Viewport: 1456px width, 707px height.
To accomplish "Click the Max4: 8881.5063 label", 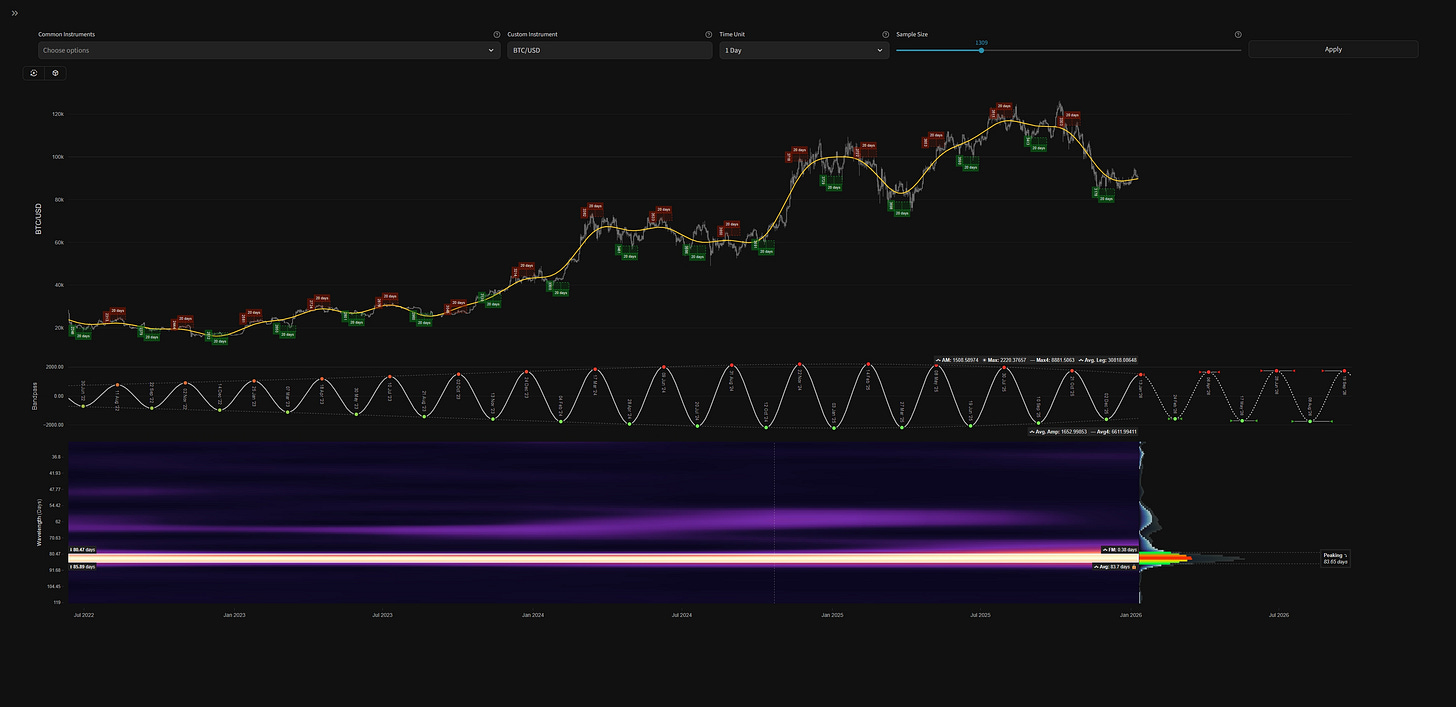I will tap(1052, 360).
